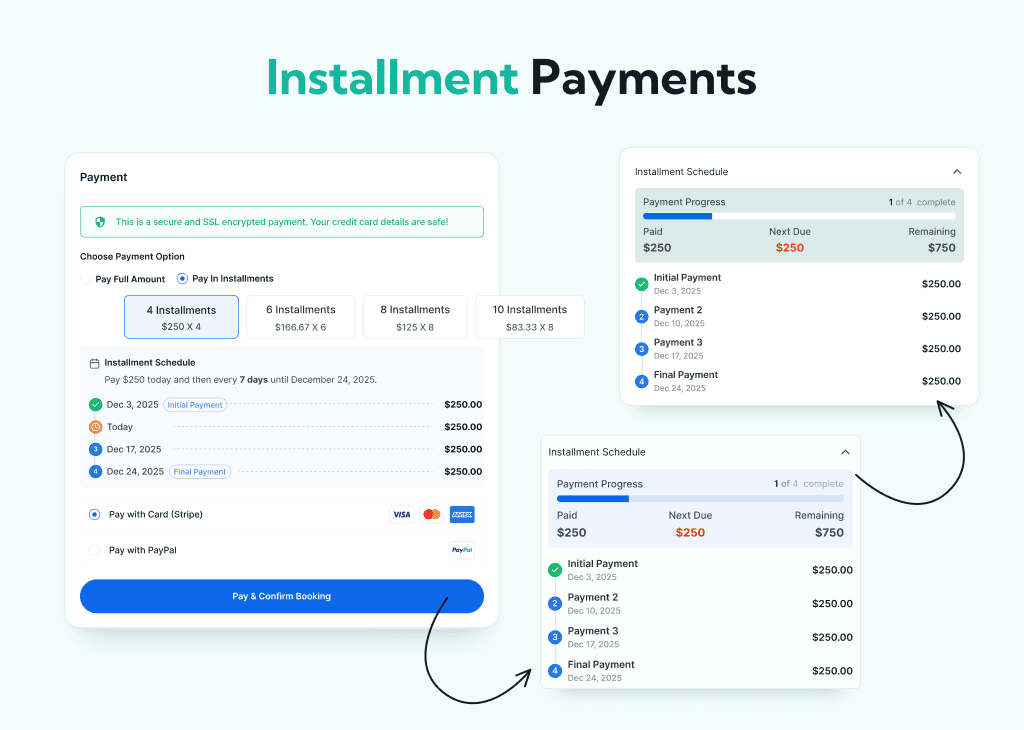The image size is (1024, 730).
Task: Select the Pay Full Amount option
Action: [86, 279]
